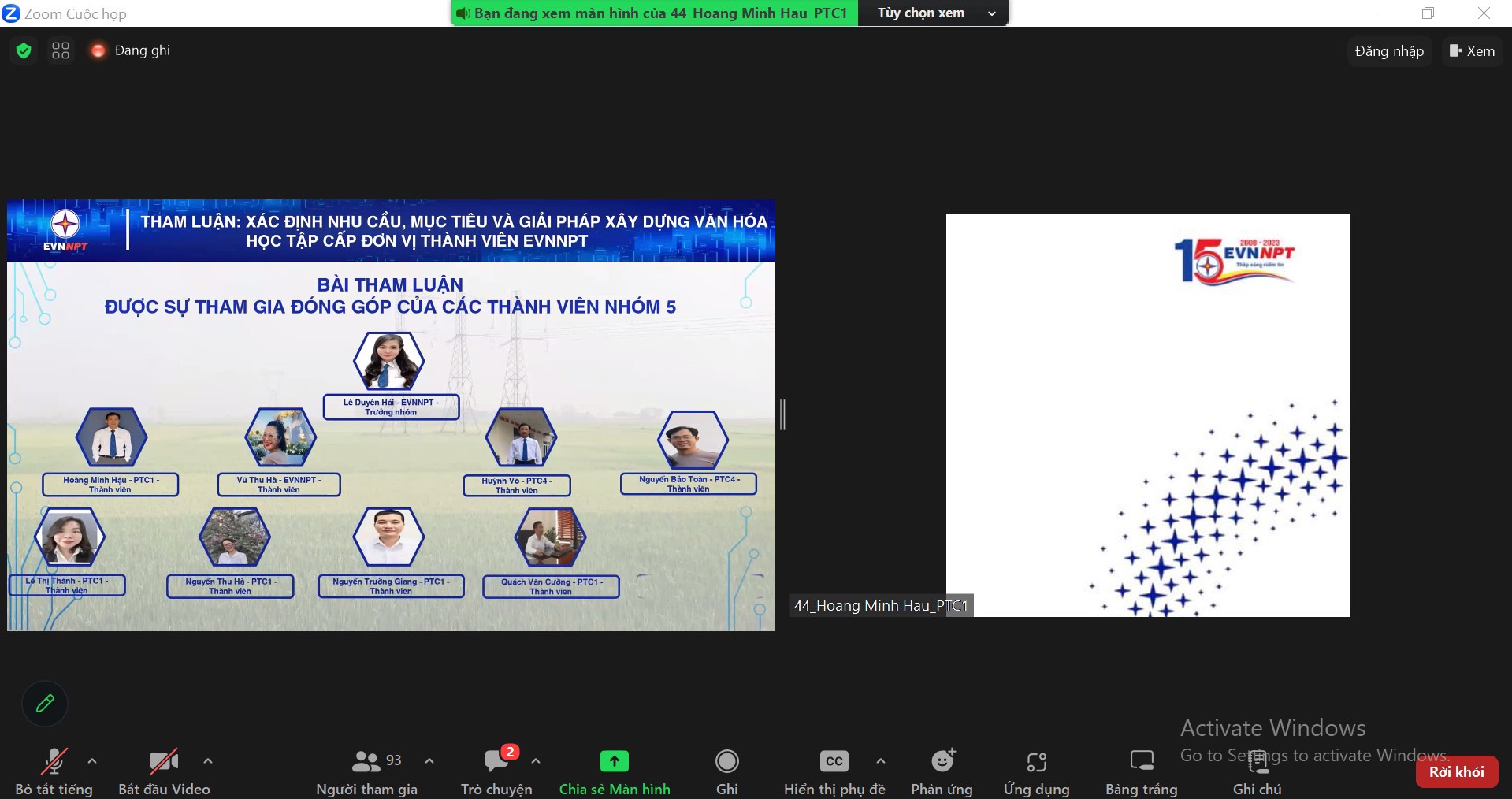
Task: Click Hoàng Minh Hậu's hexagon photo
Action: pyautogui.click(x=112, y=437)
